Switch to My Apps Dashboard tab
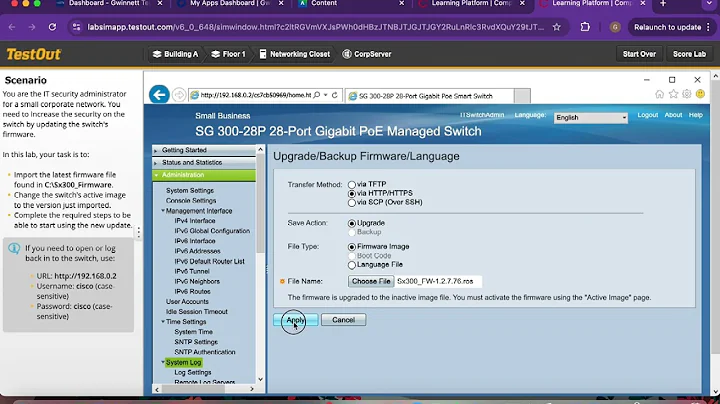The width and height of the screenshot is (720, 404). pos(230,3)
